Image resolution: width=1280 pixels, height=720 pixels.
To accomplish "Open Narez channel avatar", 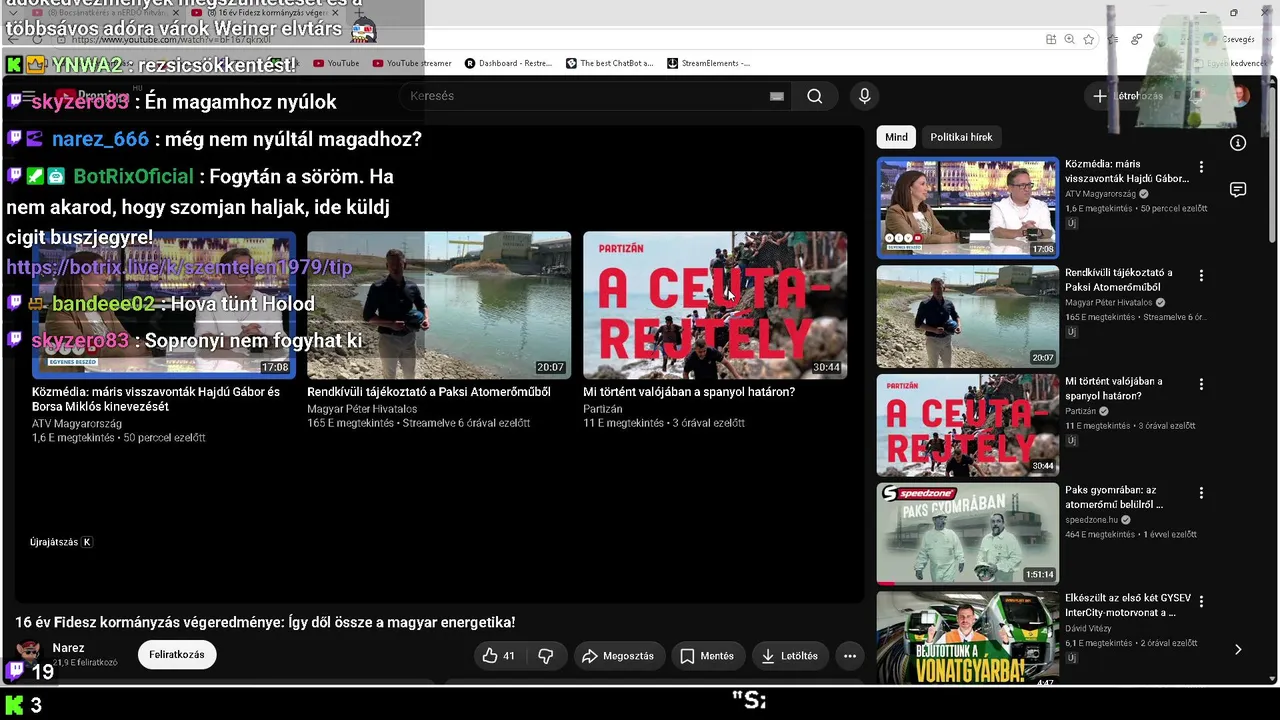I will (29, 653).
